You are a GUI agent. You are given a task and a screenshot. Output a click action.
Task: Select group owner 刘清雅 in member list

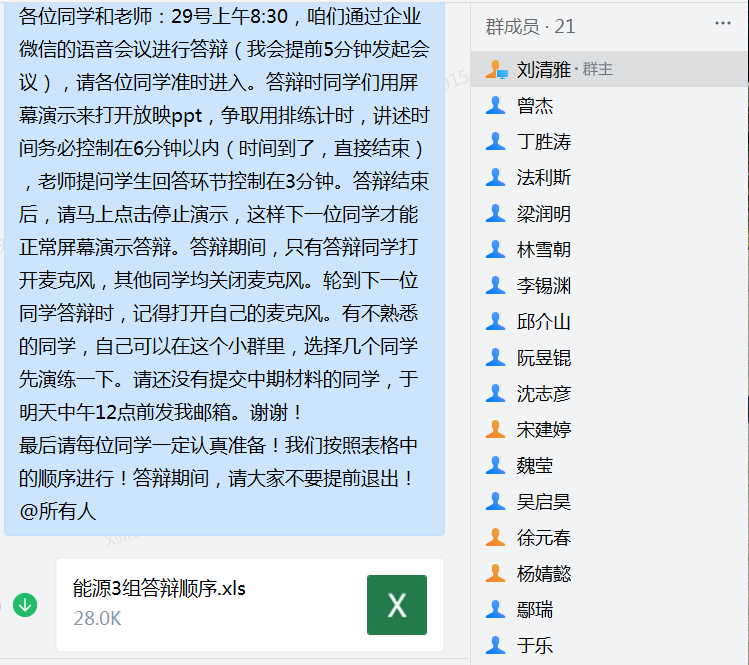[544, 69]
